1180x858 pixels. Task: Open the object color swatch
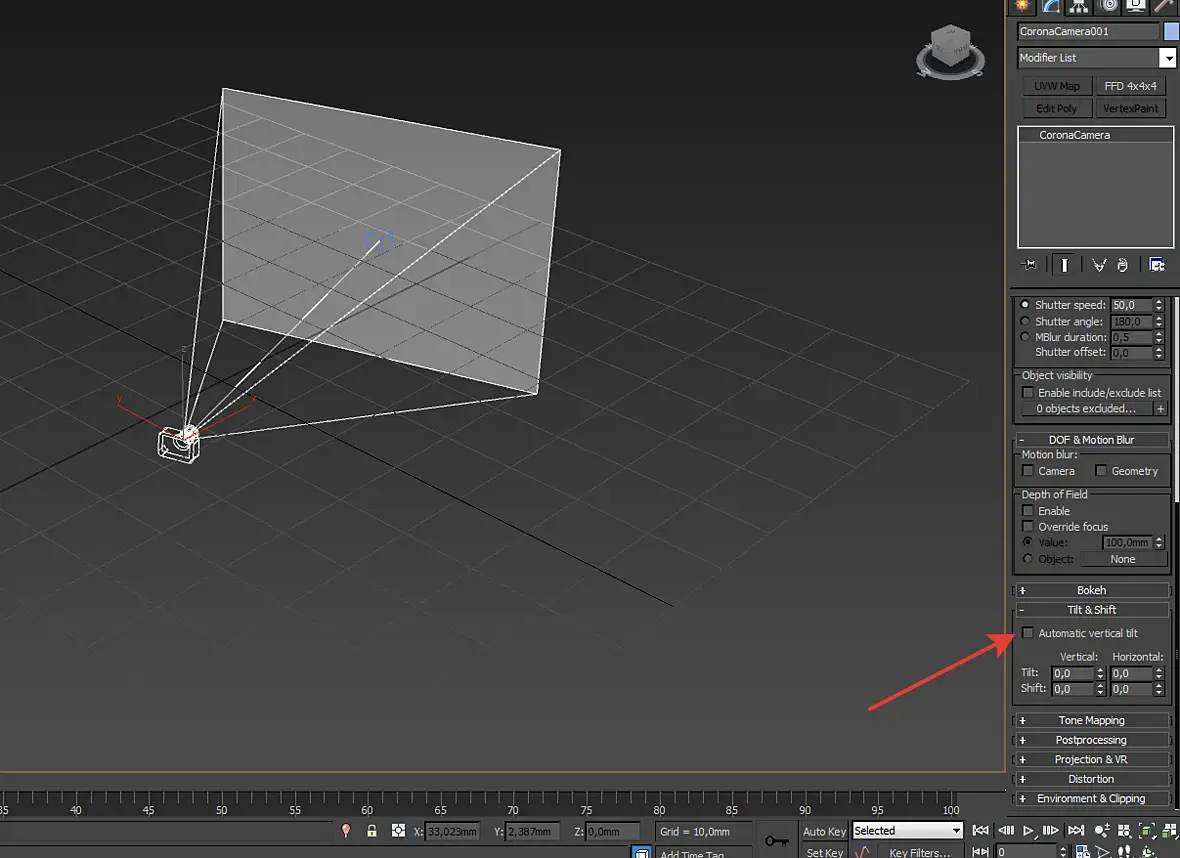pyautogui.click(x=1171, y=31)
